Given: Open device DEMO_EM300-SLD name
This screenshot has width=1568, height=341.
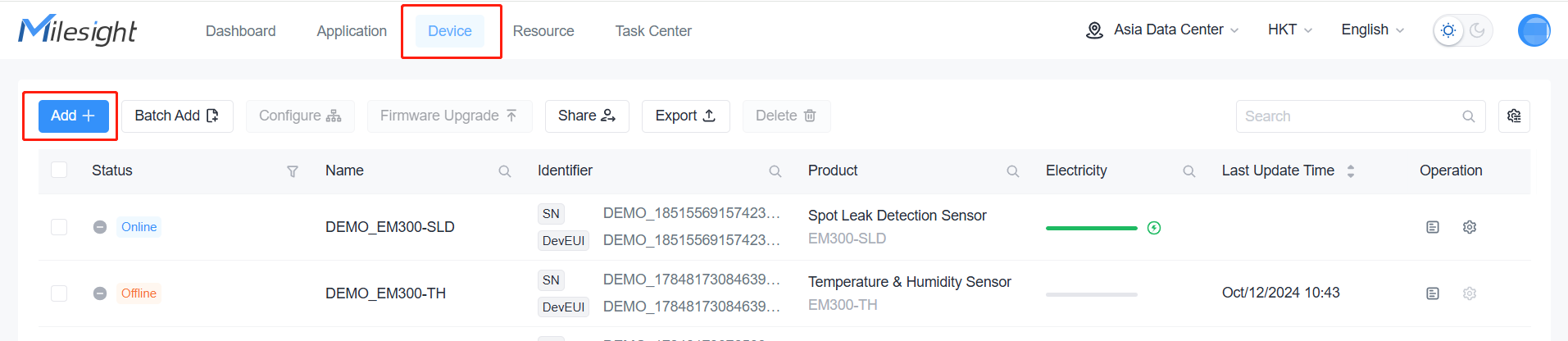Looking at the screenshot, I should 390,227.
